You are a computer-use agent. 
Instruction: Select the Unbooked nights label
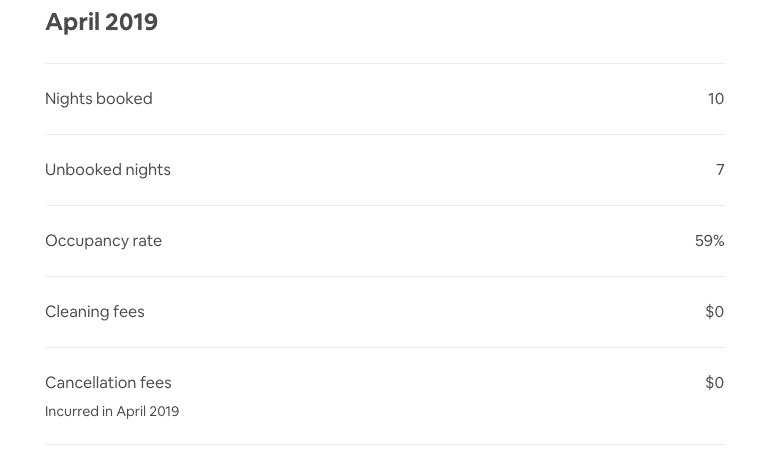108,170
